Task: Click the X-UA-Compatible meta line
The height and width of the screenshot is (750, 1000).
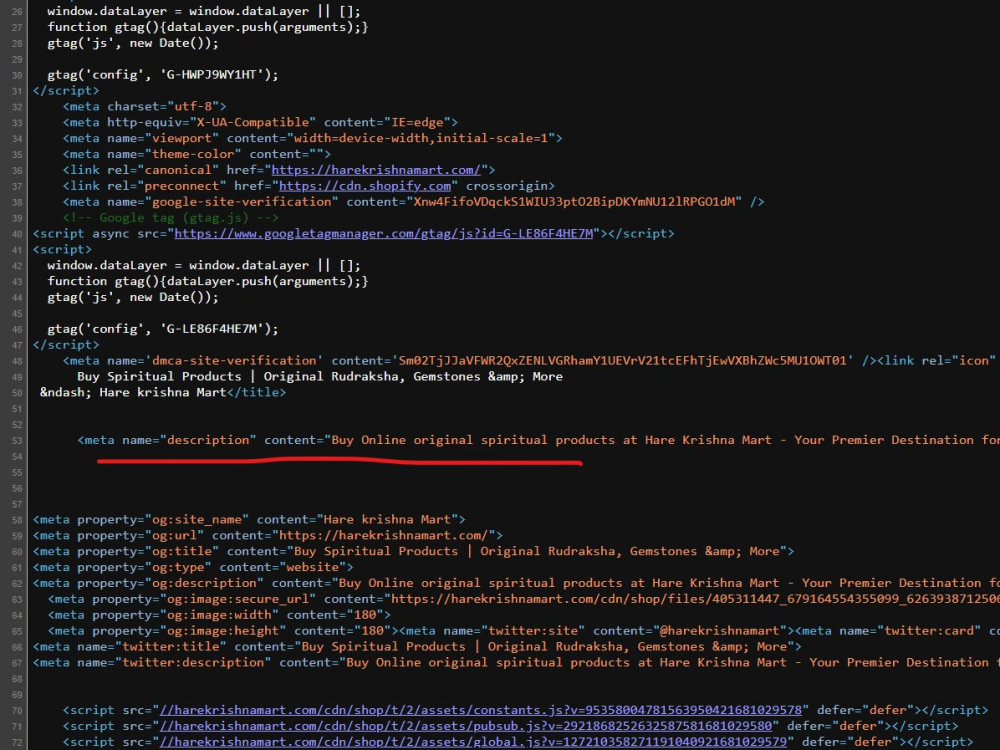Action: tap(260, 122)
